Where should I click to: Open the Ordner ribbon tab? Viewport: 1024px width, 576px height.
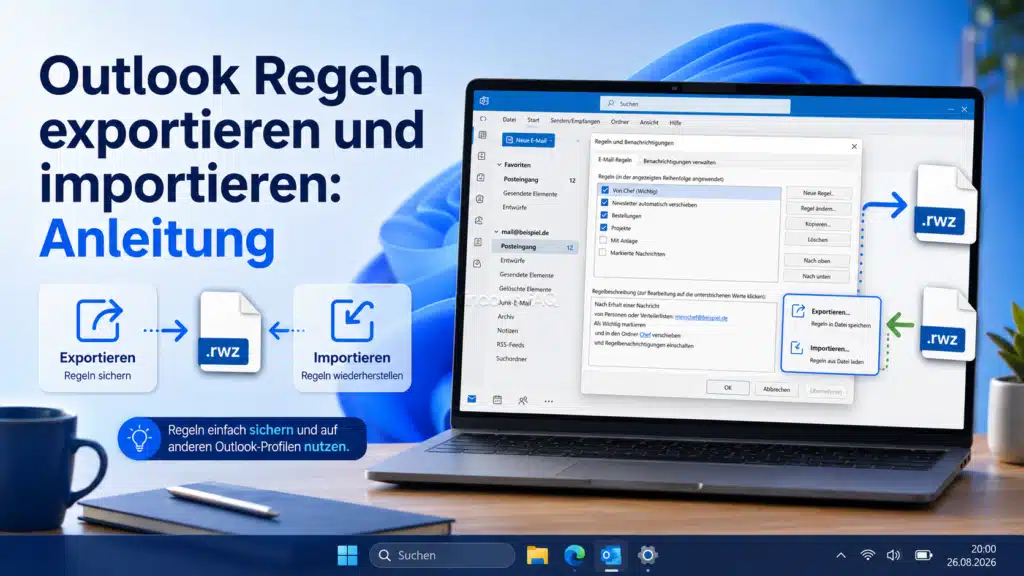[x=620, y=121]
